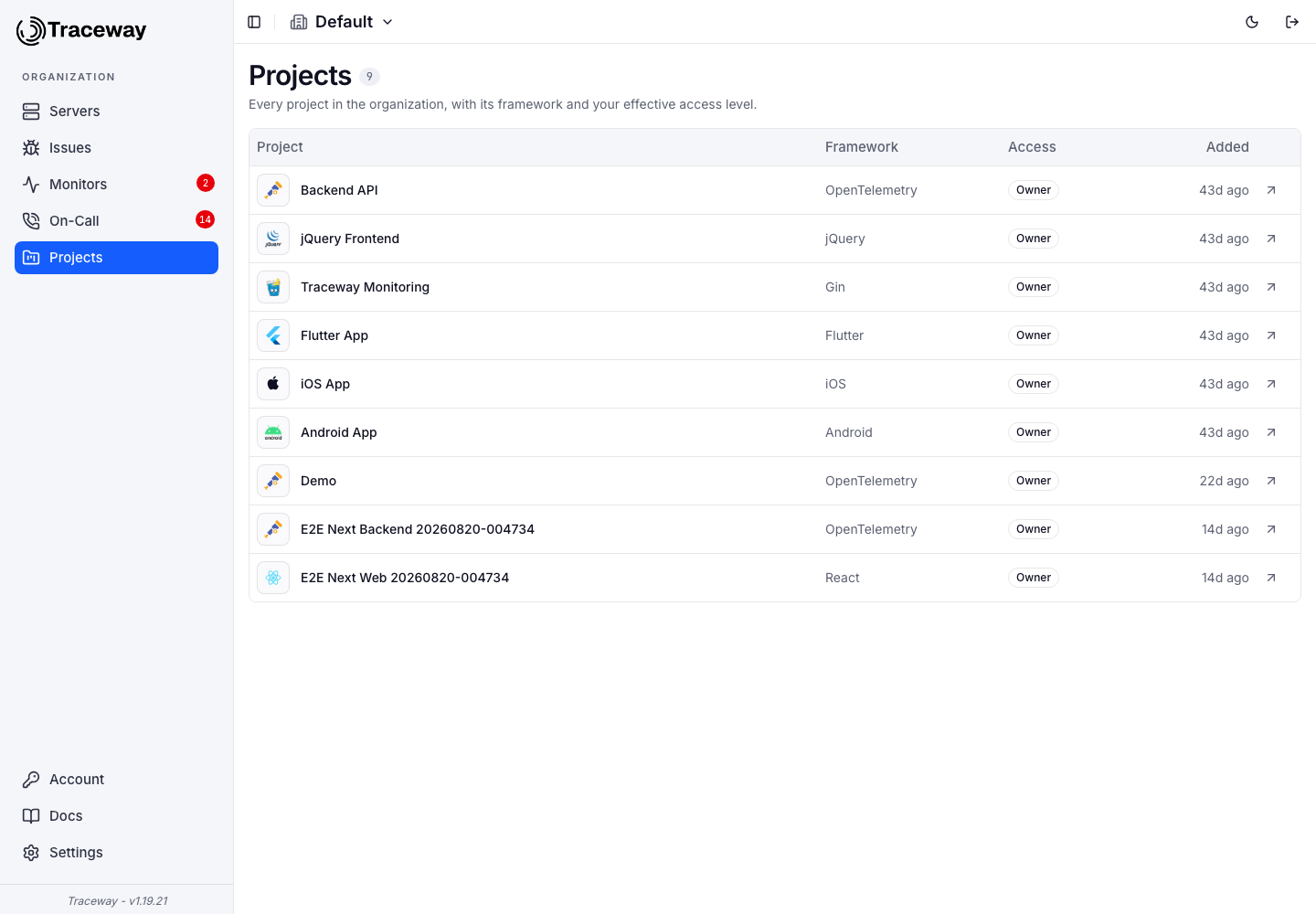The width and height of the screenshot is (1316, 914).
Task: Click the Owner badge for Demo
Action: [1034, 481]
